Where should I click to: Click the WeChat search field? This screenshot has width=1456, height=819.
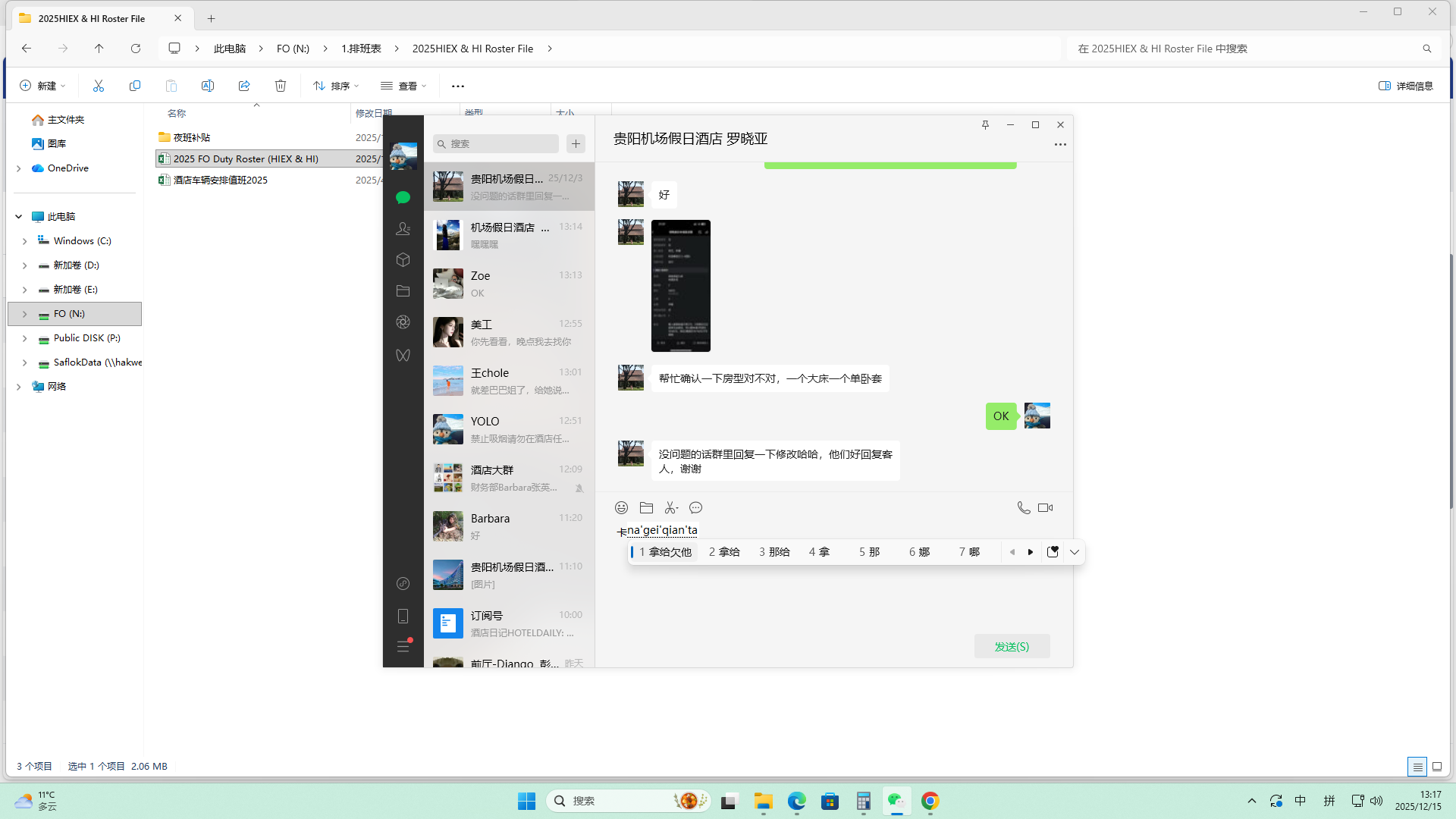[497, 143]
